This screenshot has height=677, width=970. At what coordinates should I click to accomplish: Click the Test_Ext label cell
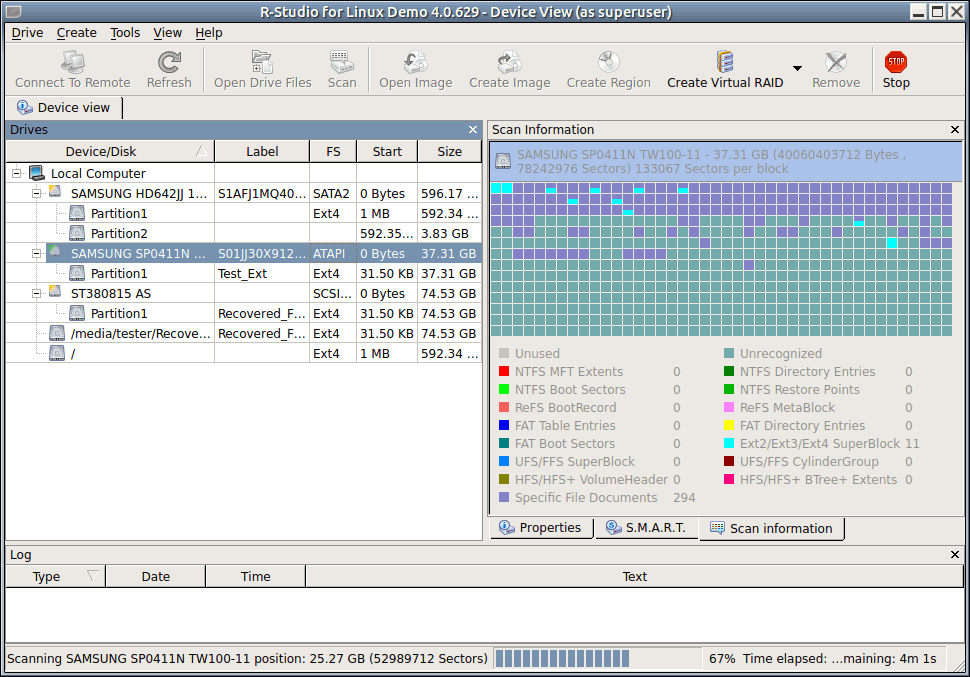click(262, 273)
